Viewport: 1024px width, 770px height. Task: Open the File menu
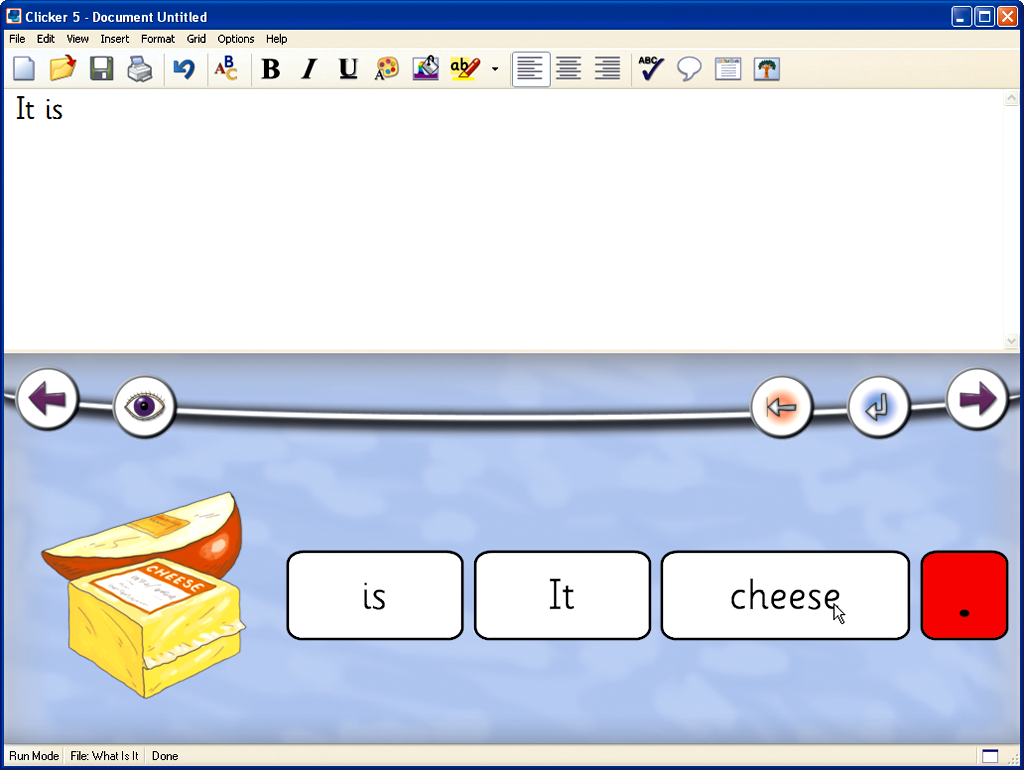click(x=17, y=39)
